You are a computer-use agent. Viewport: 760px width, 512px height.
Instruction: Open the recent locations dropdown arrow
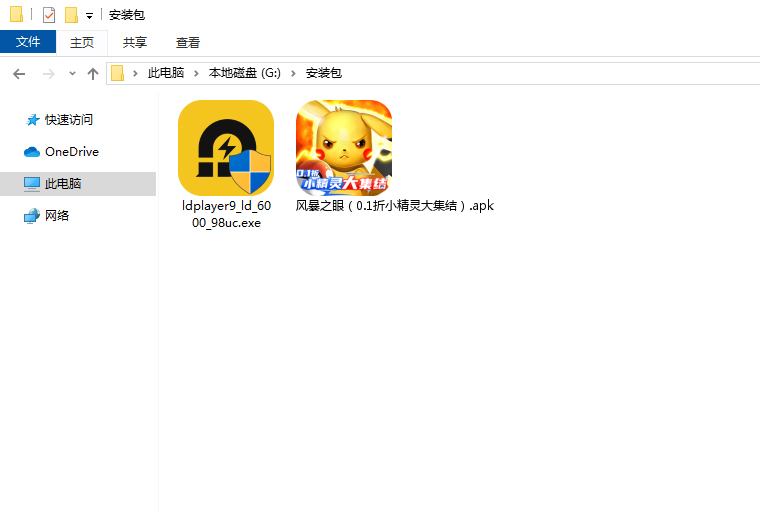point(72,74)
